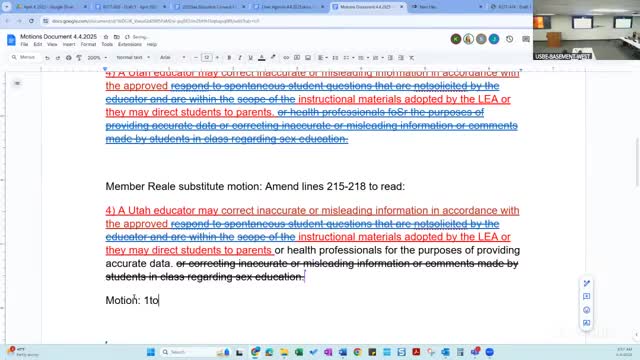Viewport: 640px width, 360px height.
Task: Click the add emoji reaction side icon
Action: pyautogui.click(x=587, y=310)
